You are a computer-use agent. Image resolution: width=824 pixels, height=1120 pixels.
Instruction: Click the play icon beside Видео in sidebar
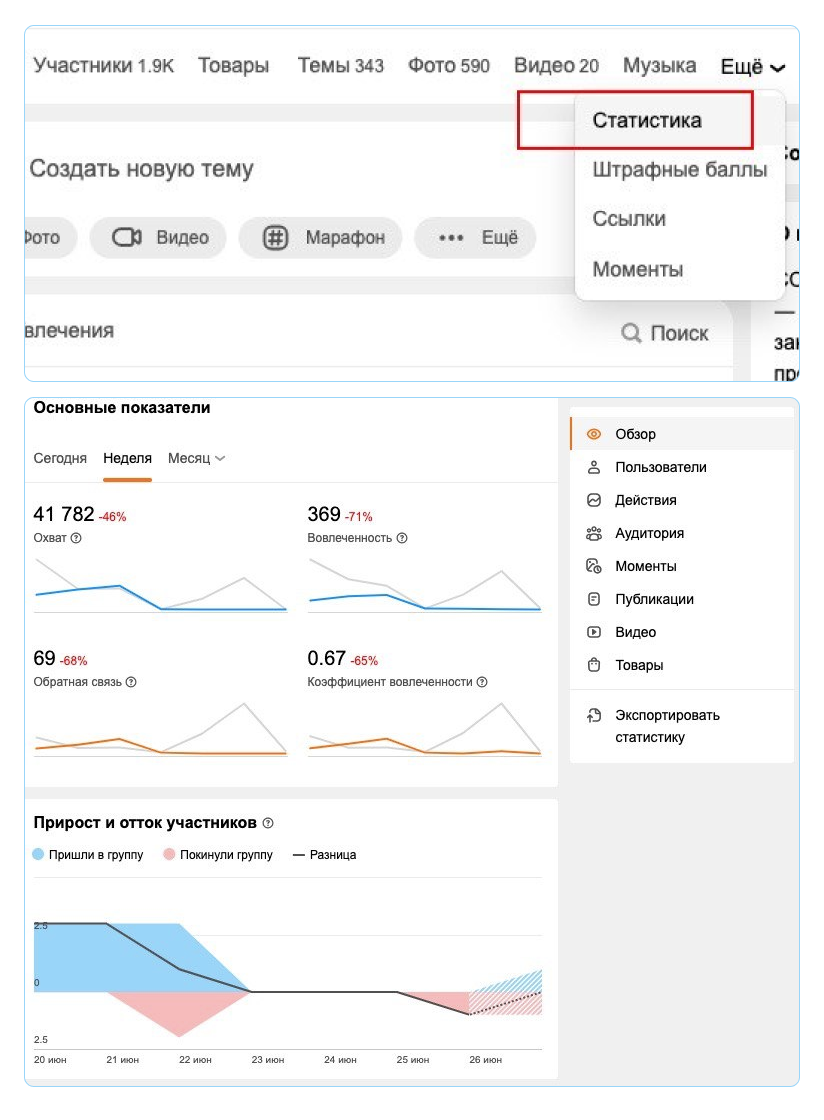[x=594, y=632]
